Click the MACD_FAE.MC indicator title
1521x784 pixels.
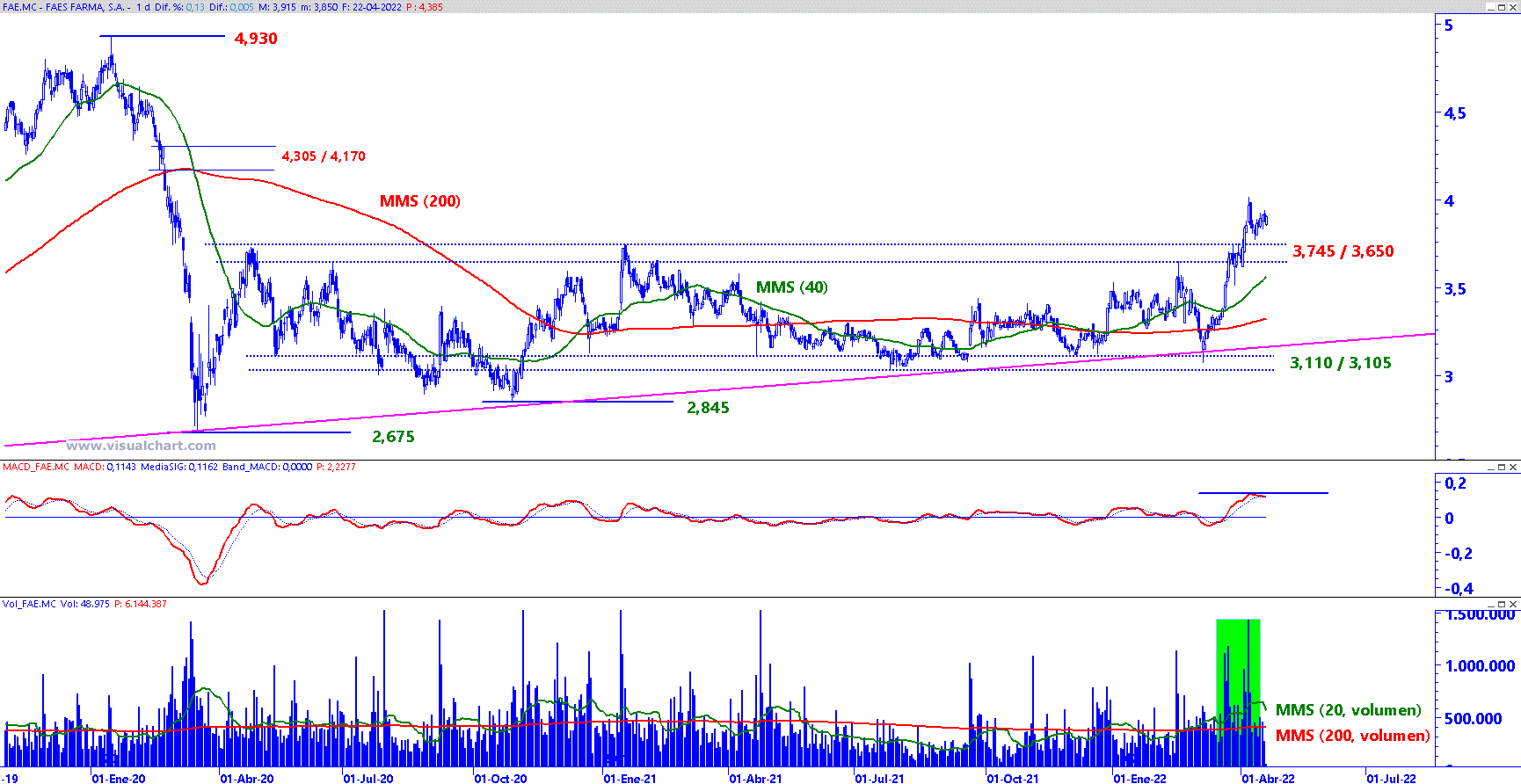pos(36,468)
